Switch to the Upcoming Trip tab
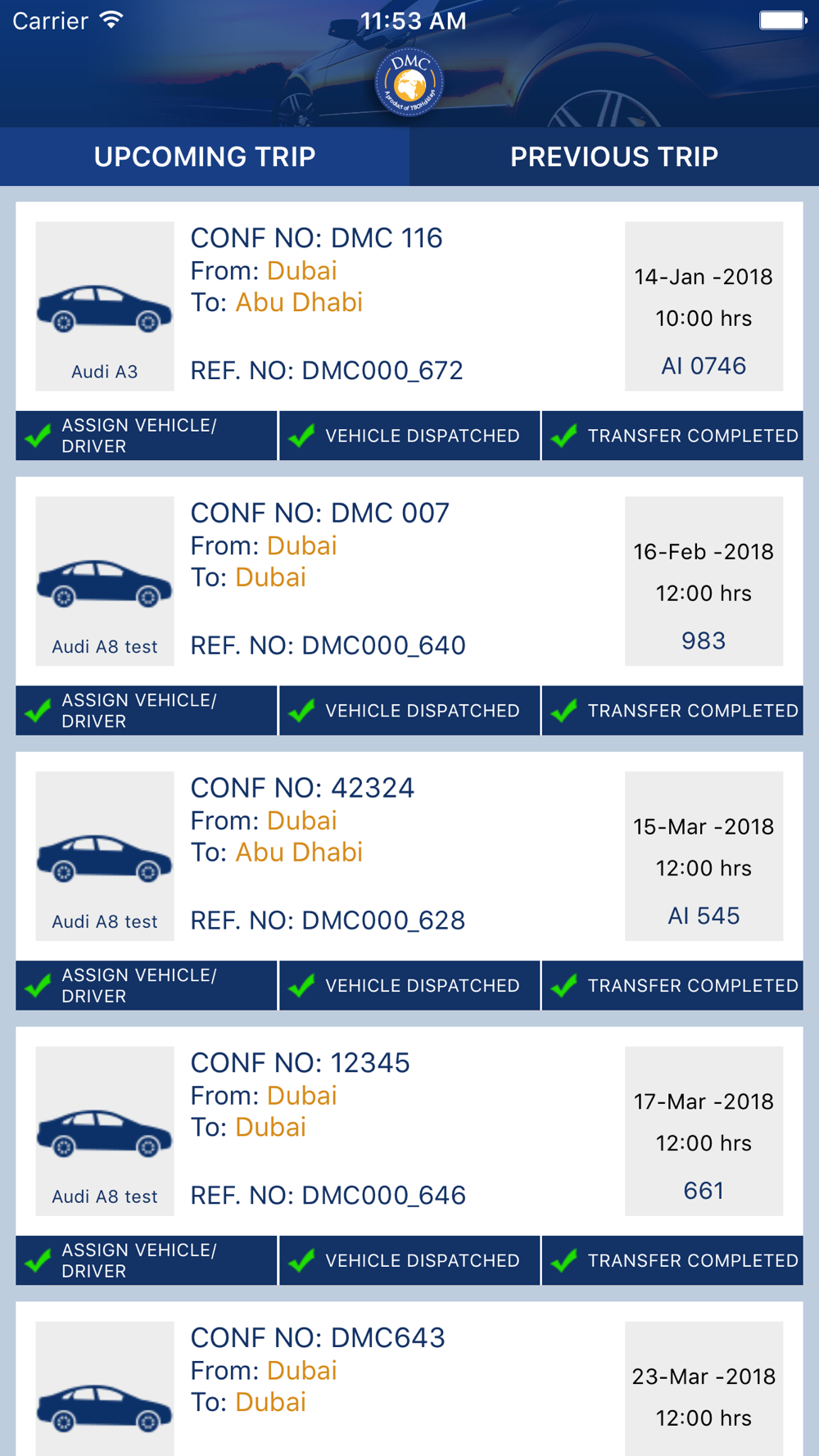 205,156
